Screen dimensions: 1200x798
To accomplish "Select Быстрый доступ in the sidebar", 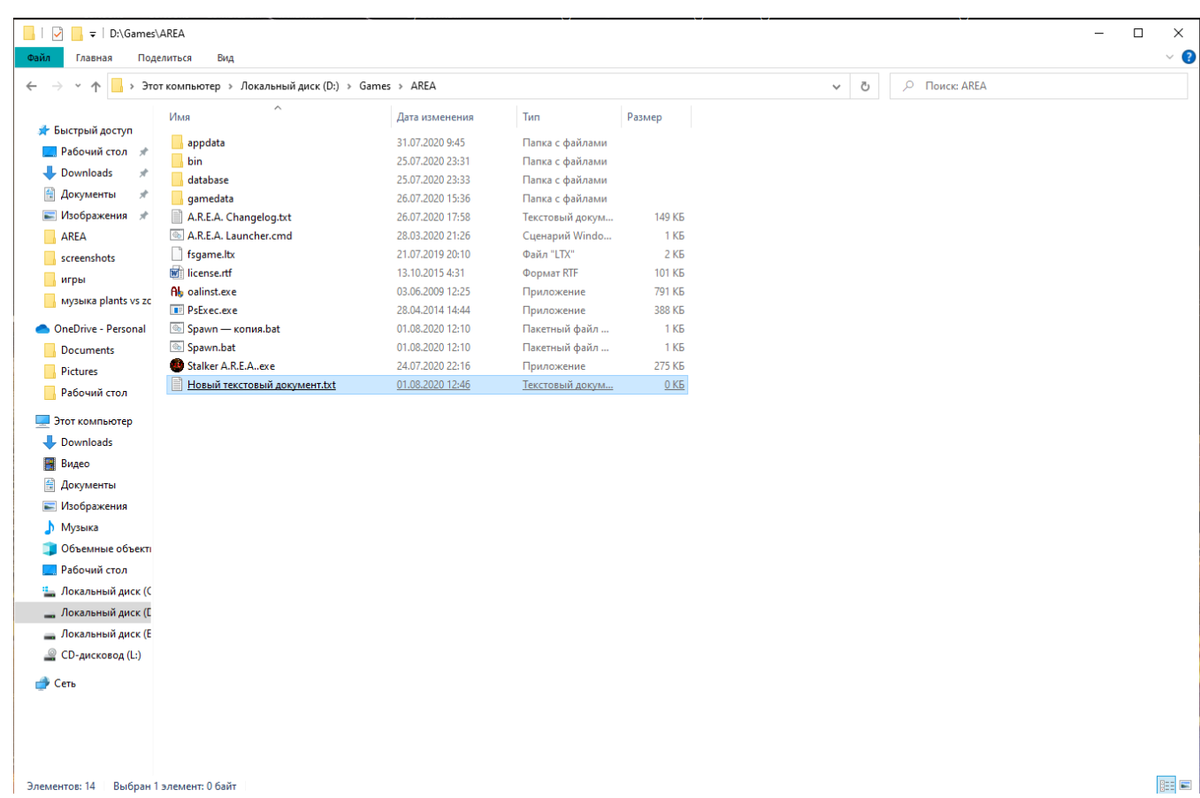I will 92,130.
